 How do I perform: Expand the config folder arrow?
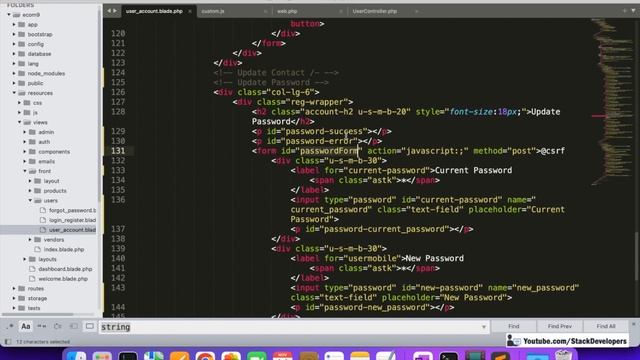[x=14, y=44]
